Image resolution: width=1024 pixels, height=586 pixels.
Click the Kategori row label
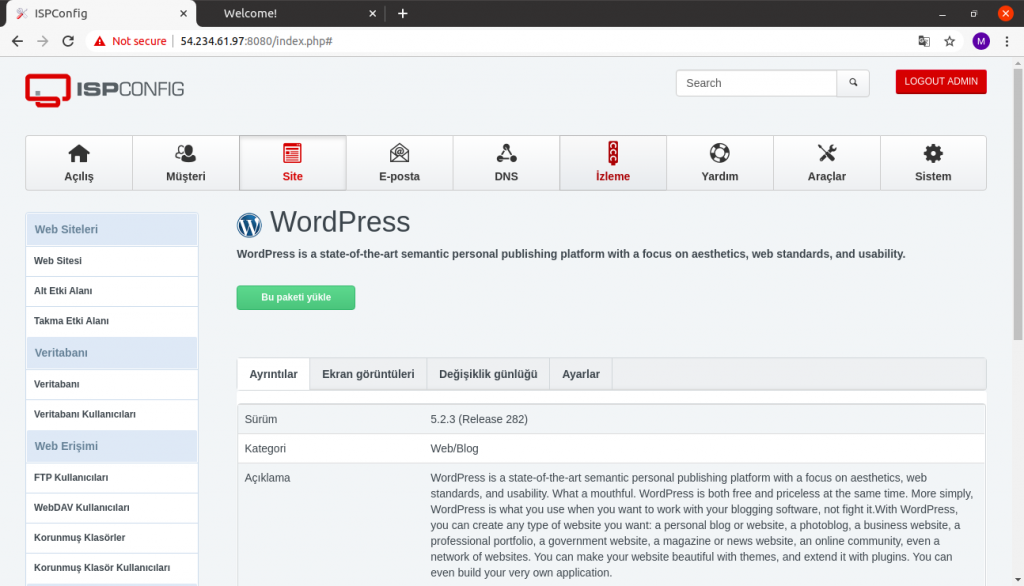(x=265, y=449)
